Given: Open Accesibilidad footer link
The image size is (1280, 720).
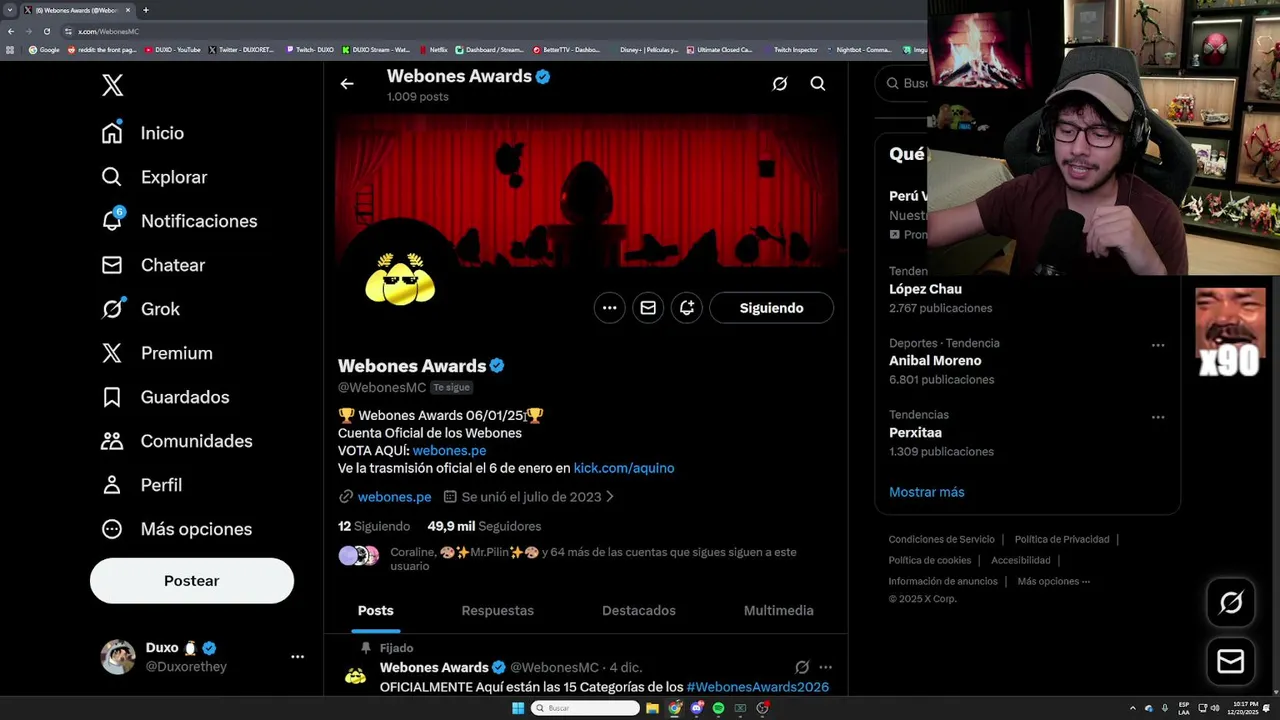Looking at the screenshot, I should pos(1021,561).
